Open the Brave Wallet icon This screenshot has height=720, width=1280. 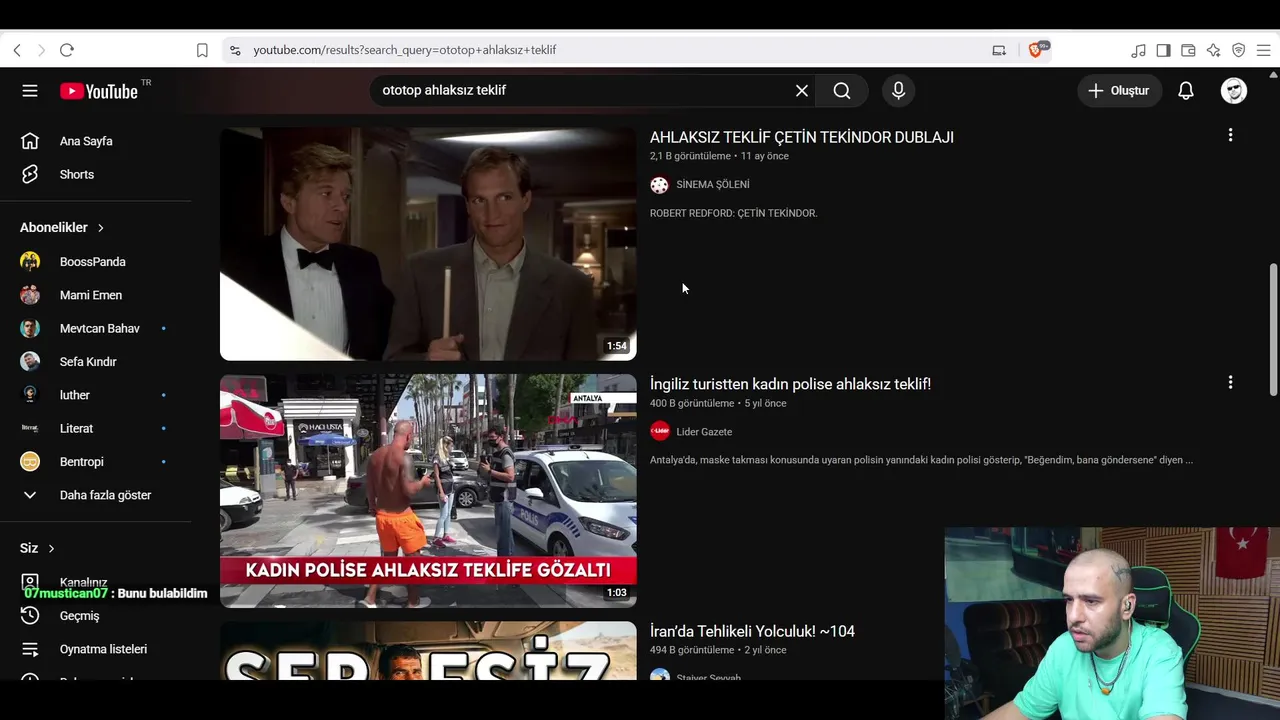(1189, 50)
